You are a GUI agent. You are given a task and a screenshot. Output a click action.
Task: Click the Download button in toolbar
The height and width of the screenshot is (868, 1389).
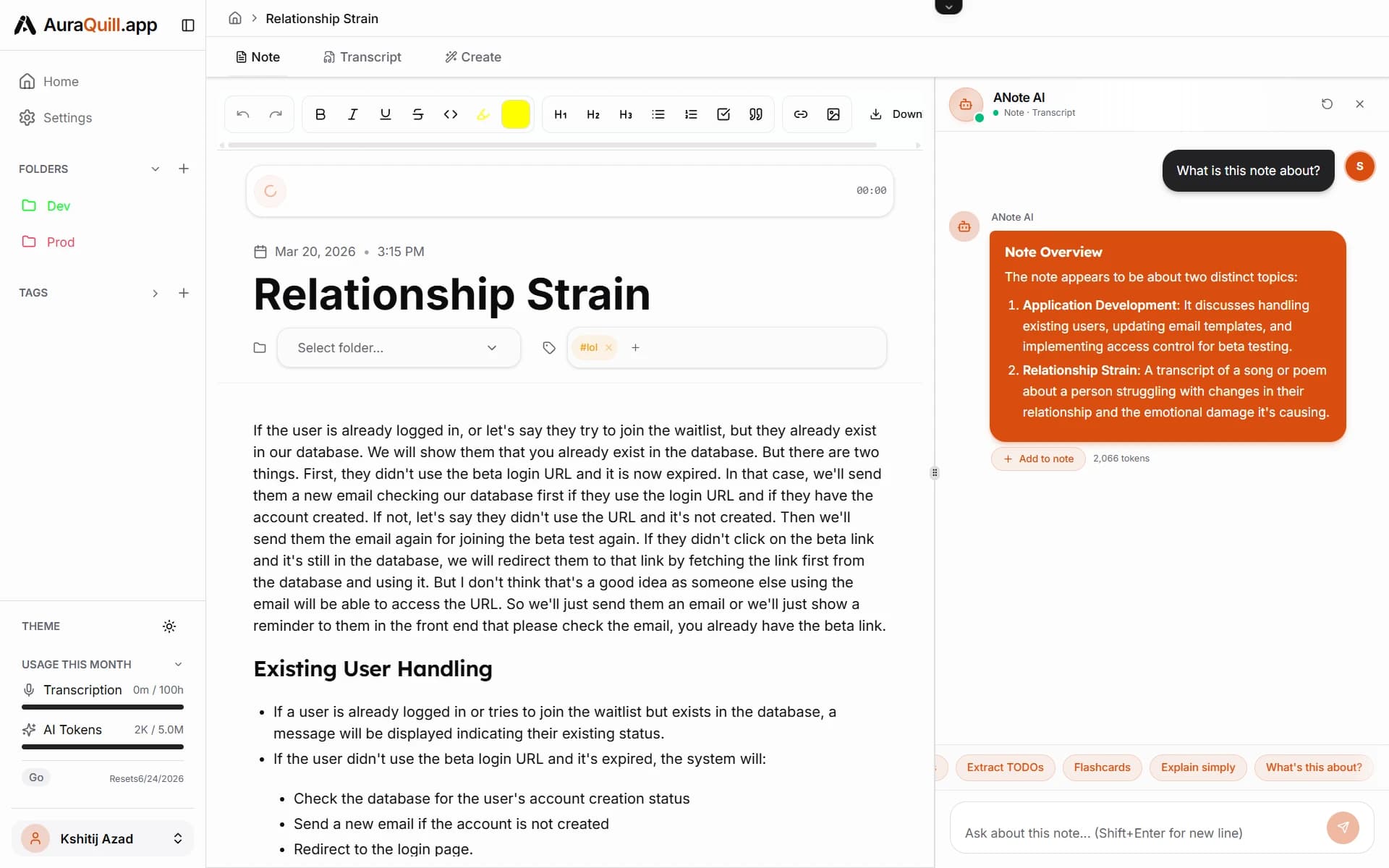[896, 114]
